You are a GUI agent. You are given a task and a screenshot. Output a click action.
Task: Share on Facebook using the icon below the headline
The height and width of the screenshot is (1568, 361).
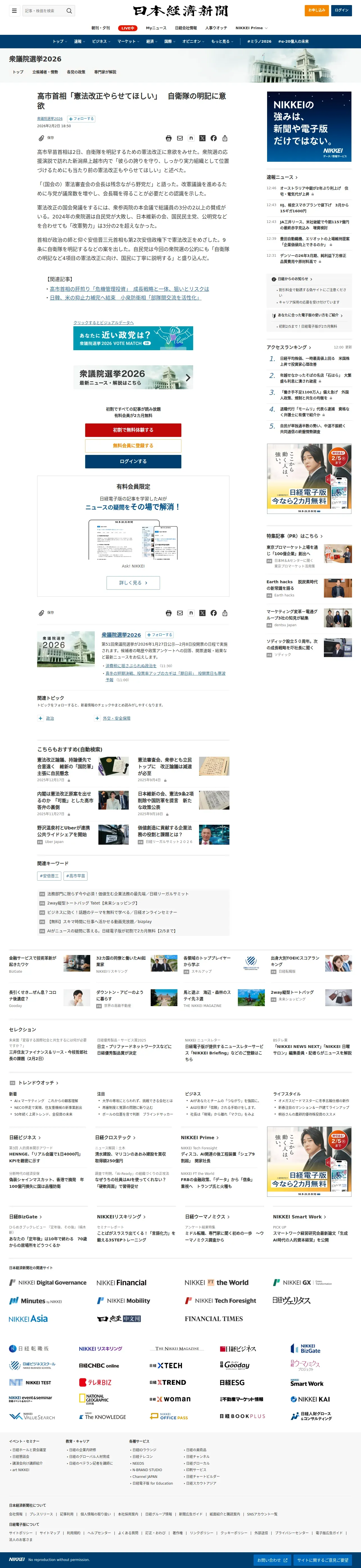(x=213, y=138)
